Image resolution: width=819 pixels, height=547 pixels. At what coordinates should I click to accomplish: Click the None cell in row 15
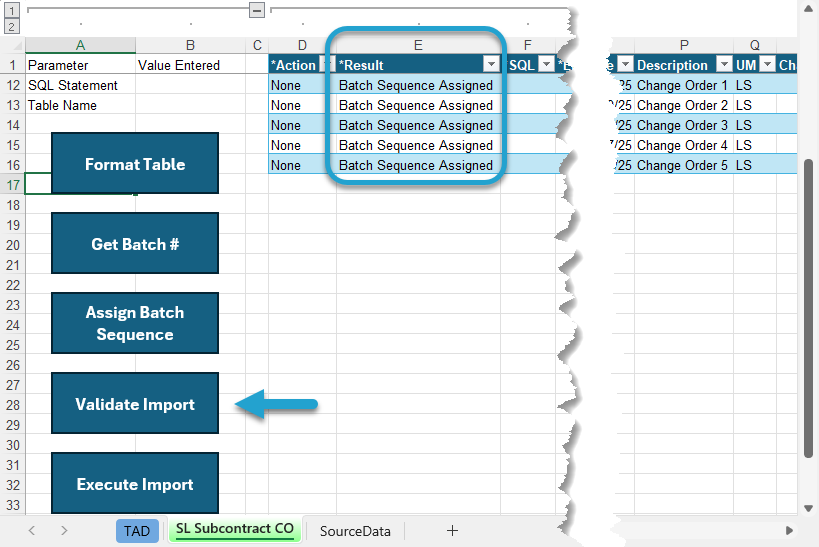(x=302, y=145)
